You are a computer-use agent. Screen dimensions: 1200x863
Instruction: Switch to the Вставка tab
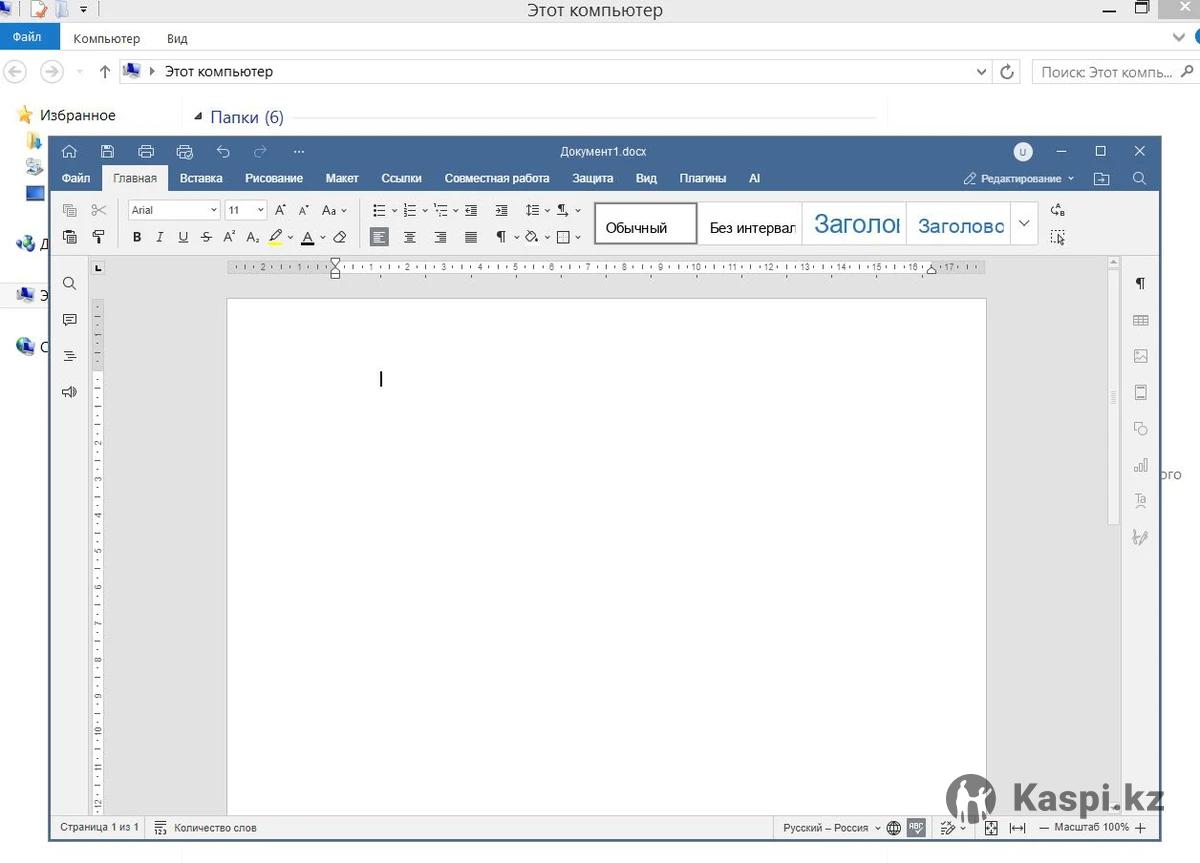(x=201, y=178)
